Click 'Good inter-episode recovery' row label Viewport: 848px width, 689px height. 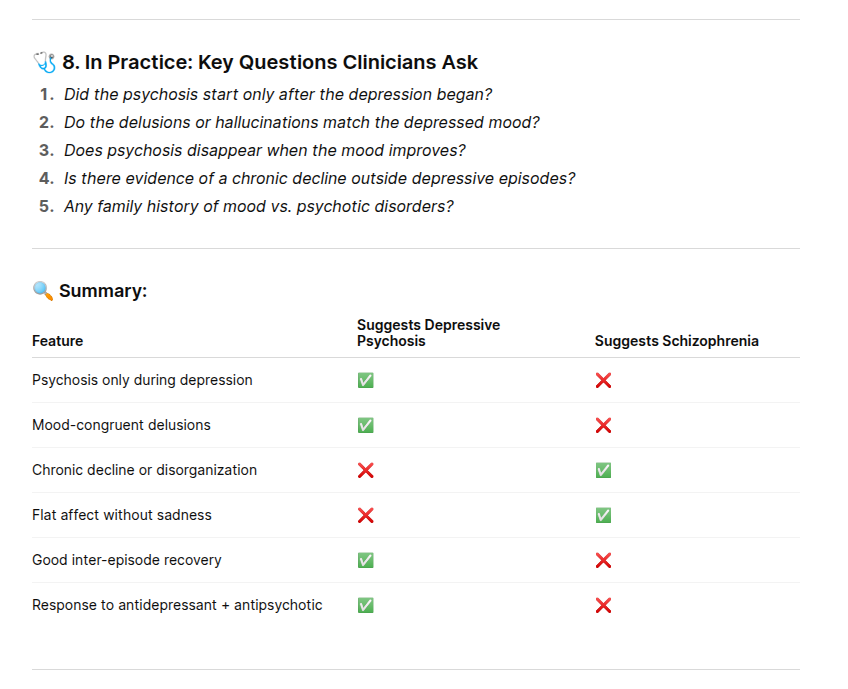pyautogui.click(x=127, y=560)
